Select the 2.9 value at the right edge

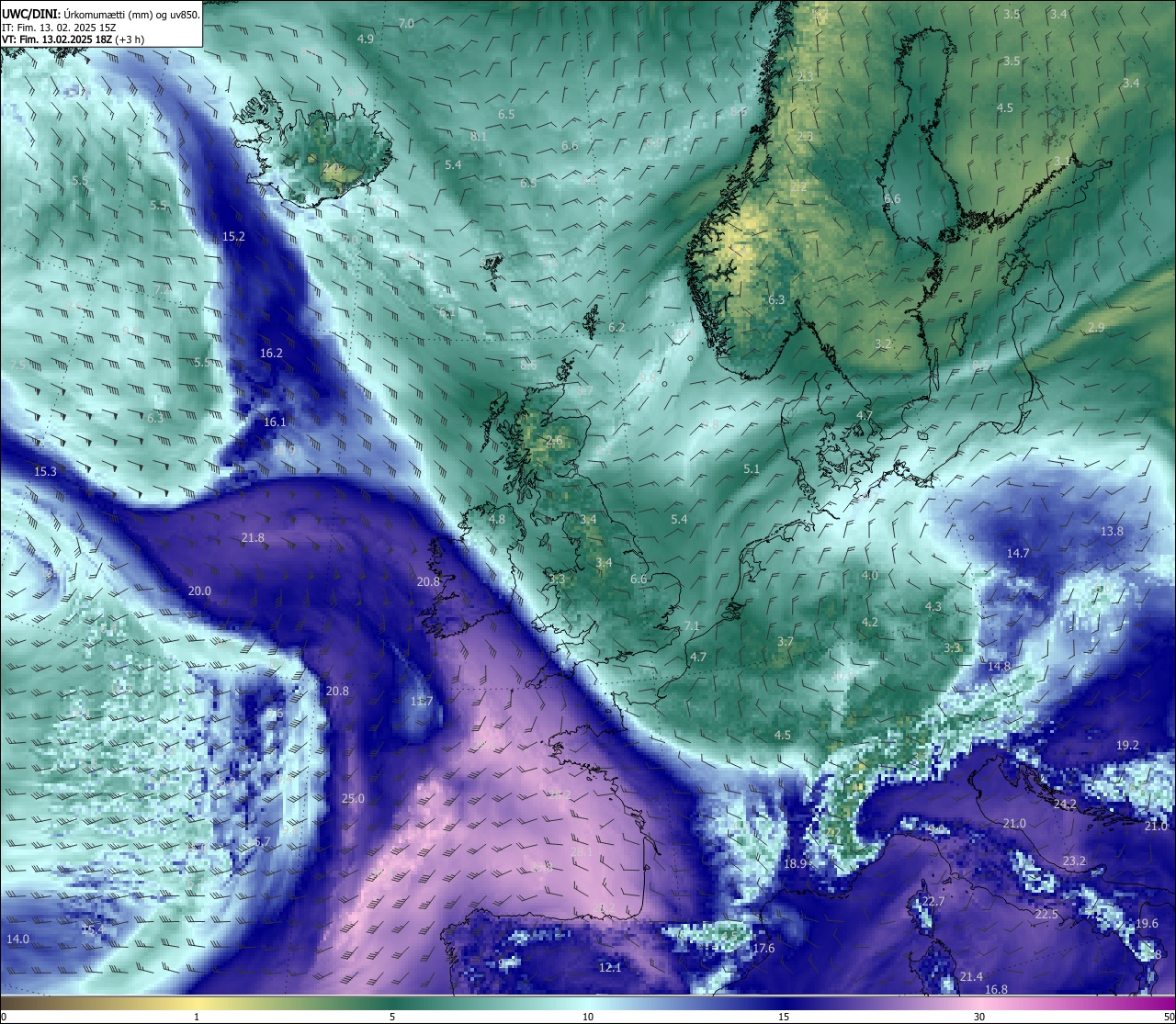coord(1096,327)
